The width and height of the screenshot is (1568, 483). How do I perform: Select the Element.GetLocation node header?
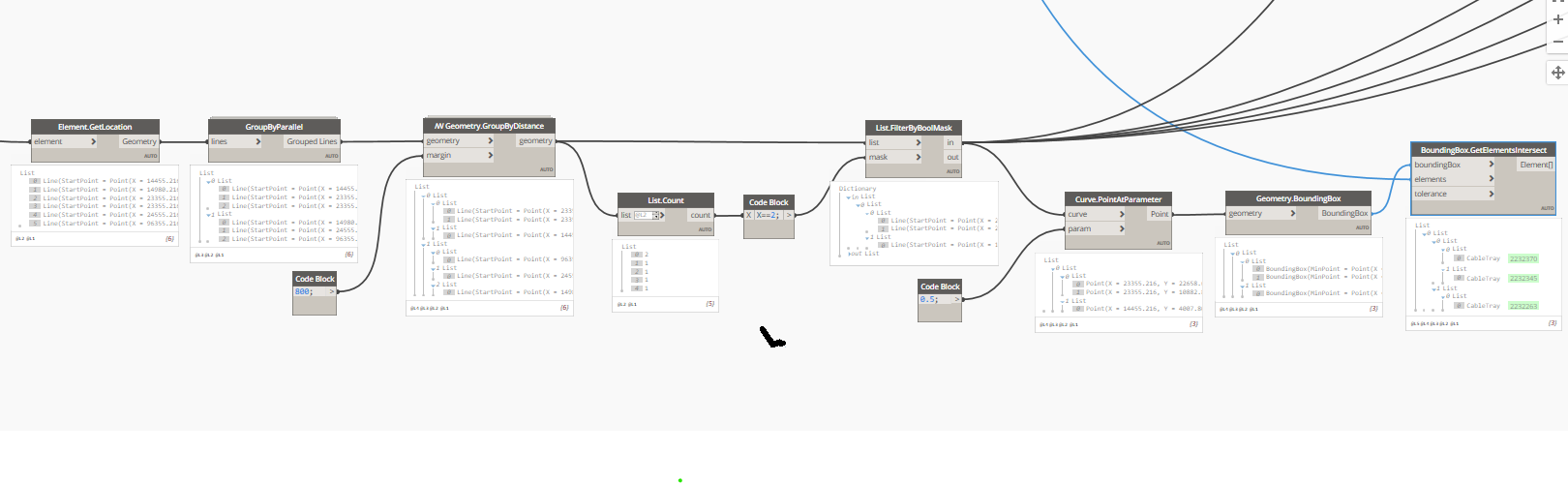click(95, 127)
